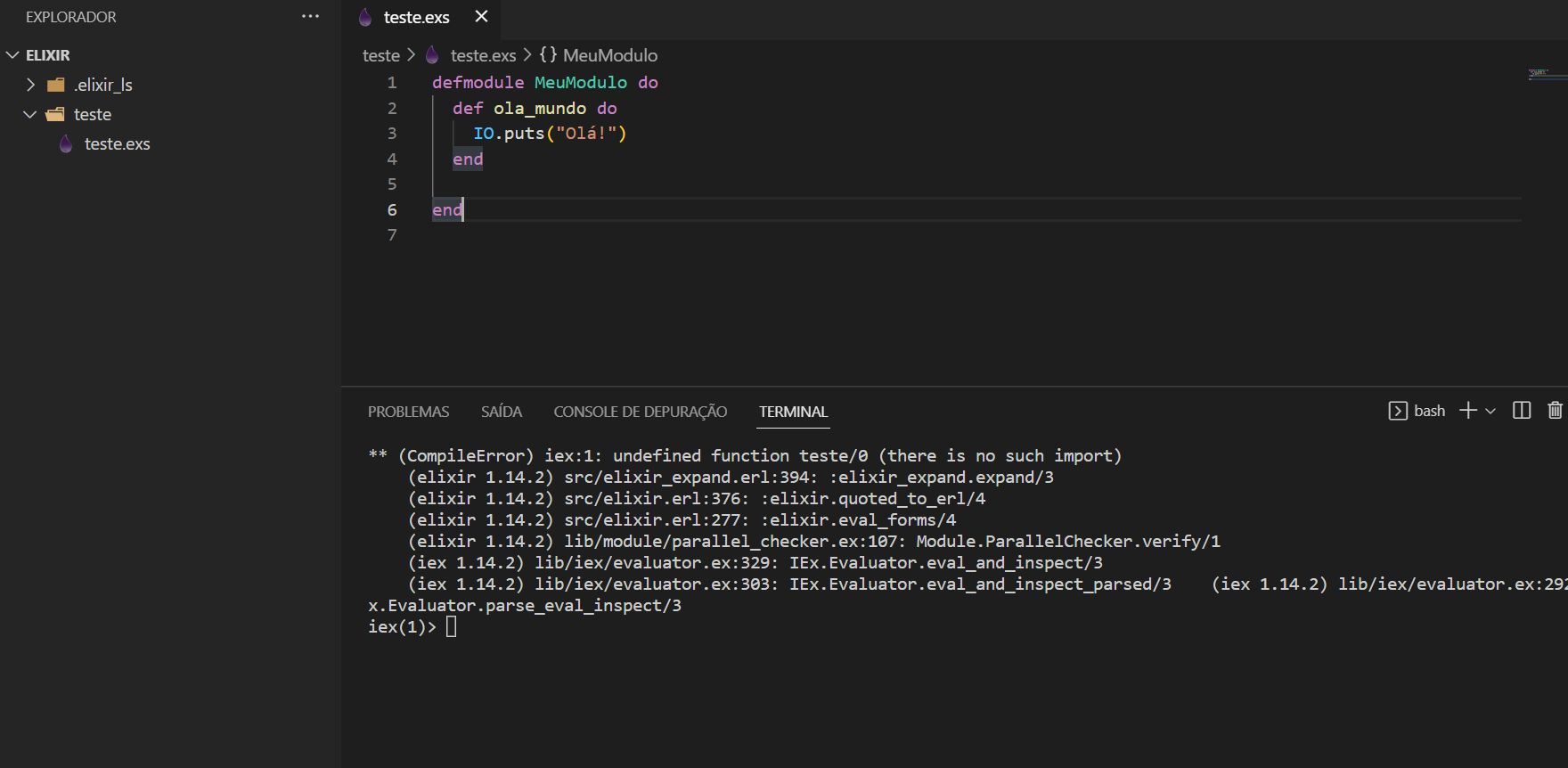The width and height of the screenshot is (1568, 768).
Task: Click elixir_expand.erl:394 stack trace line
Action: tap(731, 478)
